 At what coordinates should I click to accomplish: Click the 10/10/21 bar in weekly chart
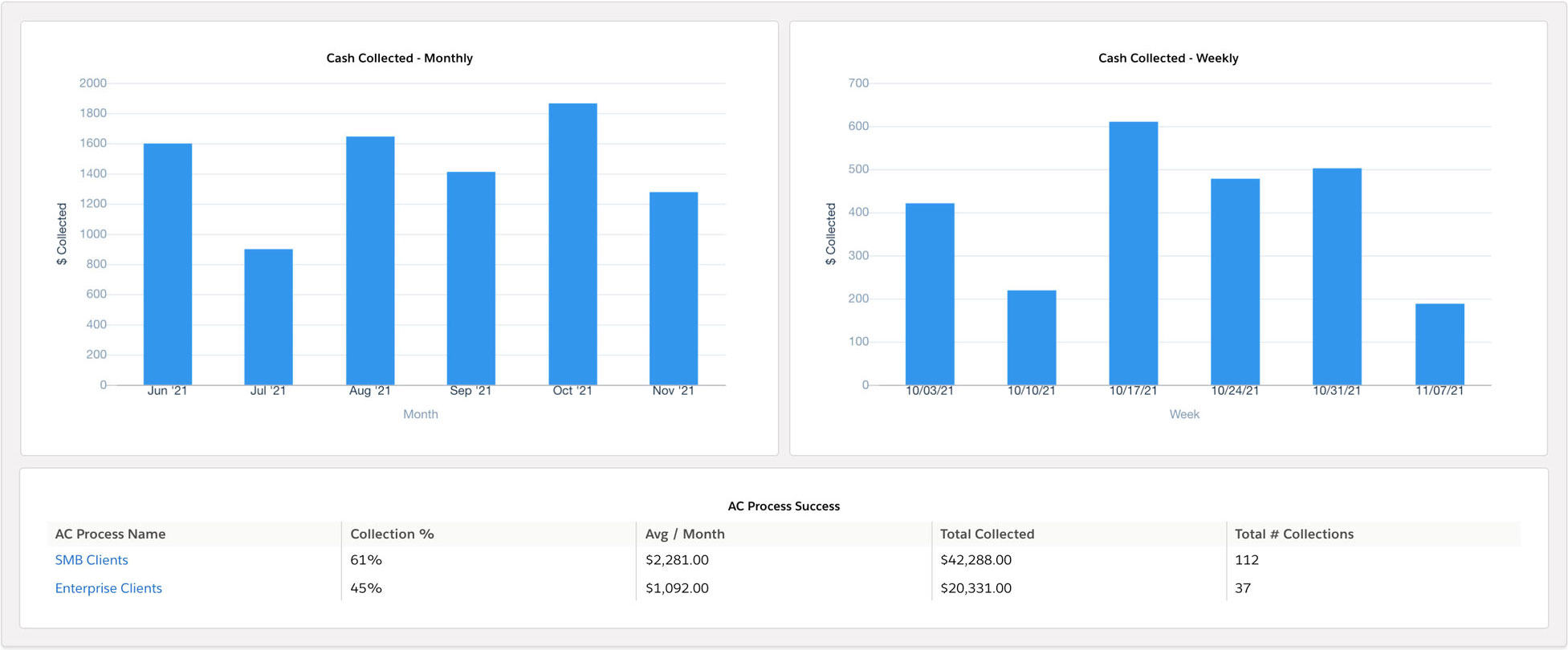(x=1032, y=338)
